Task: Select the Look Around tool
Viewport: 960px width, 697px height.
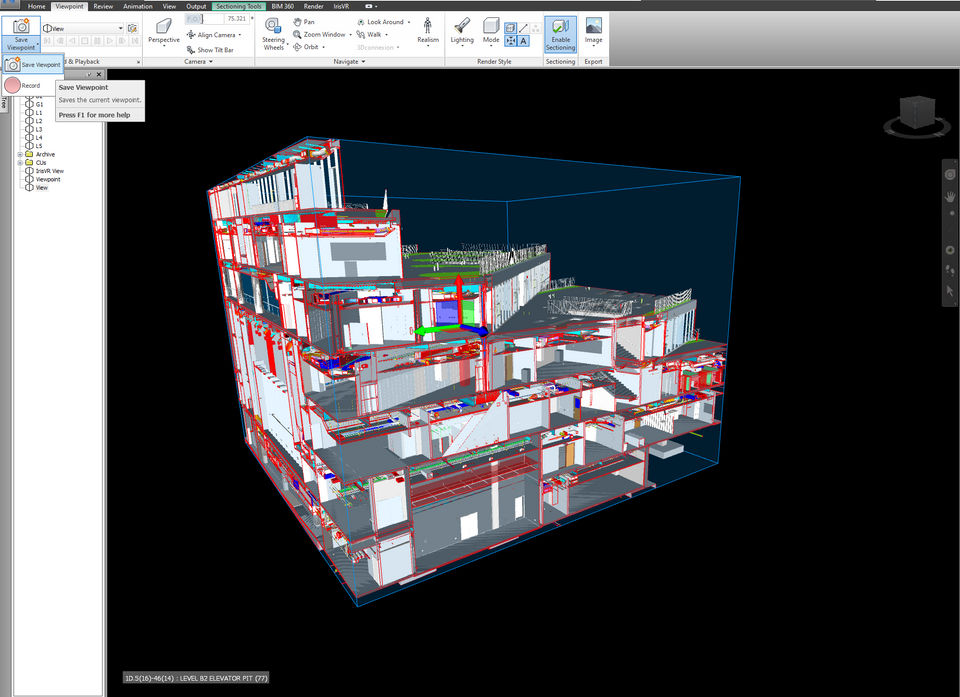Action: coord(380,21)
